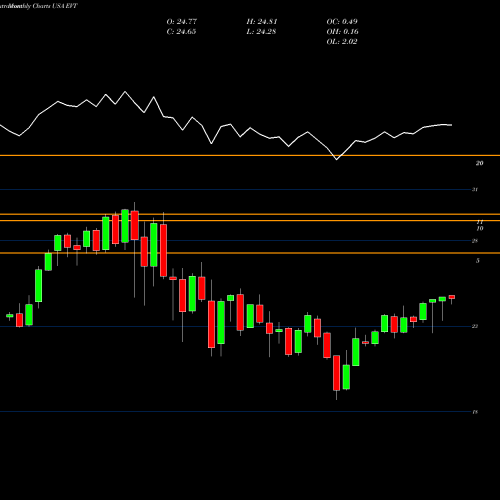
Task: Click the 22 price axis label
Action: (475, 326)
